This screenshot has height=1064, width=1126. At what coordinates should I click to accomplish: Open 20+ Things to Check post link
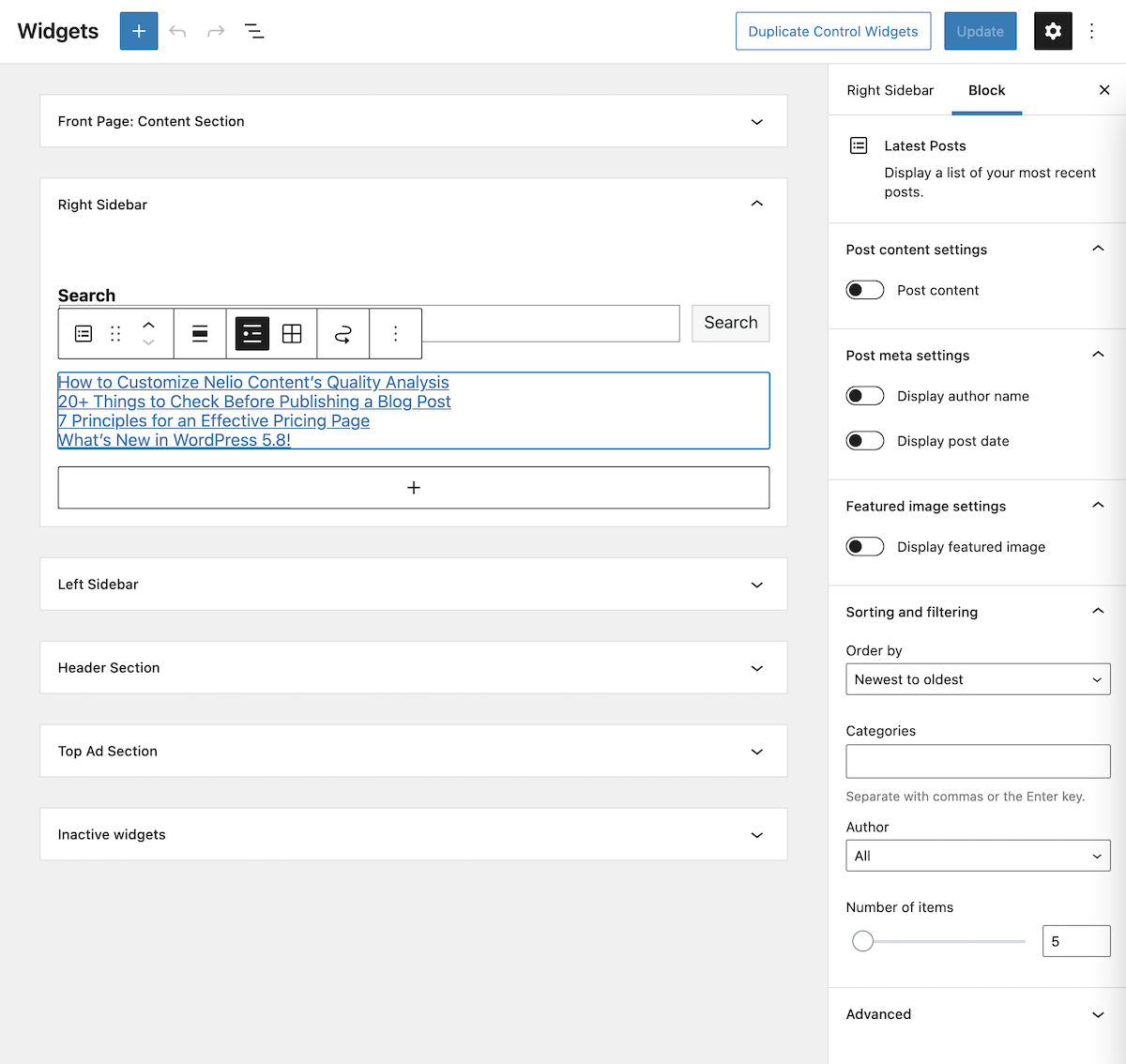254,402
